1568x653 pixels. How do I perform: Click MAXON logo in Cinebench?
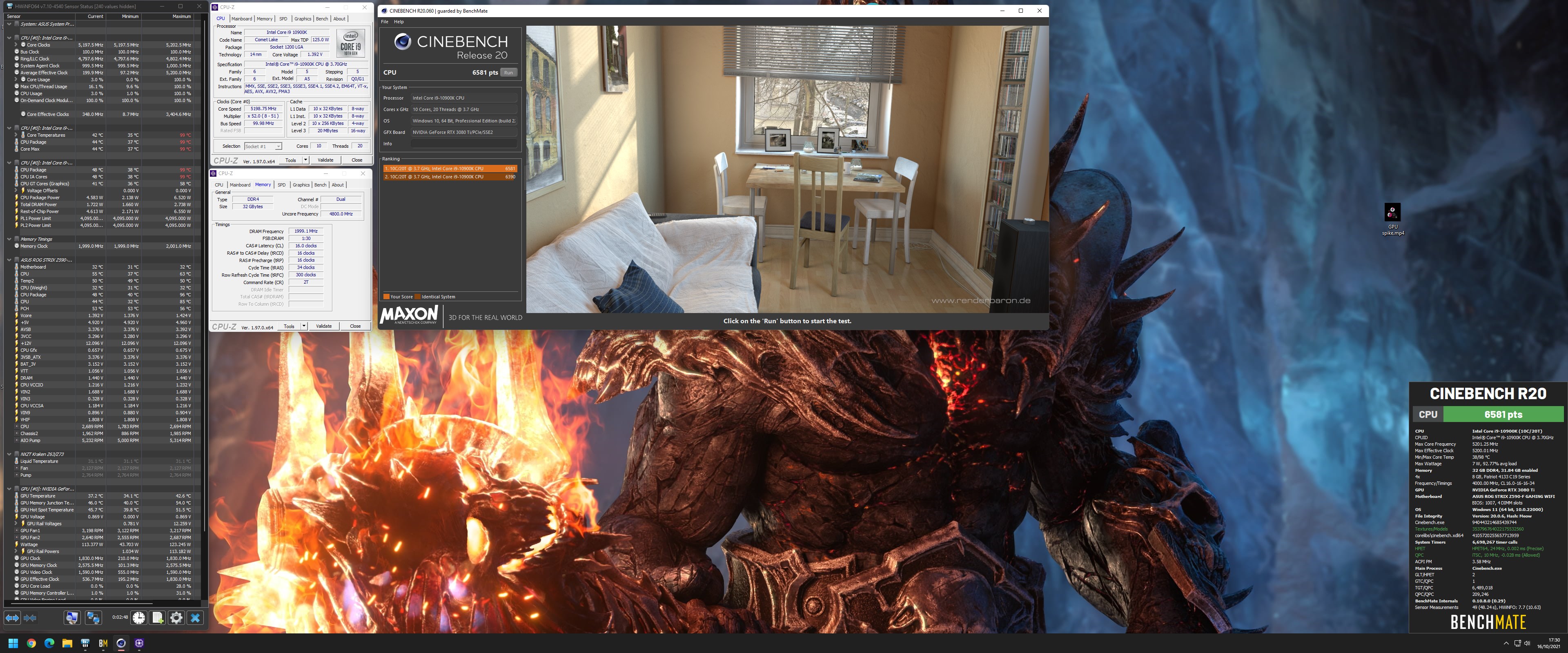coord(409,315)
